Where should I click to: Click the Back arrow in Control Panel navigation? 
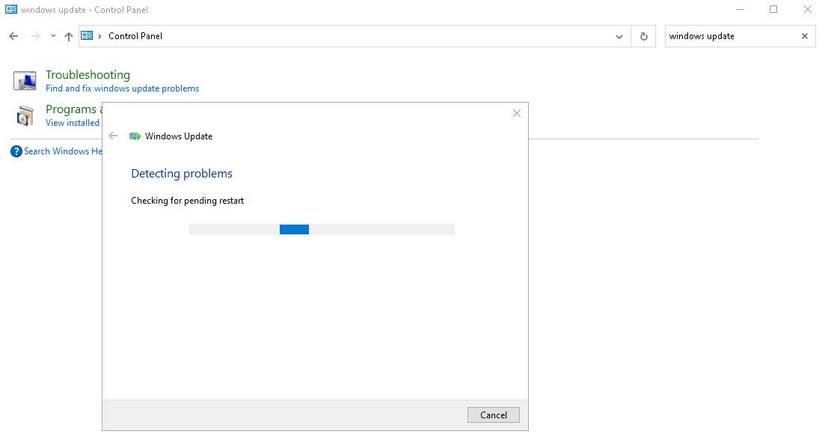[x=13, y=36]
